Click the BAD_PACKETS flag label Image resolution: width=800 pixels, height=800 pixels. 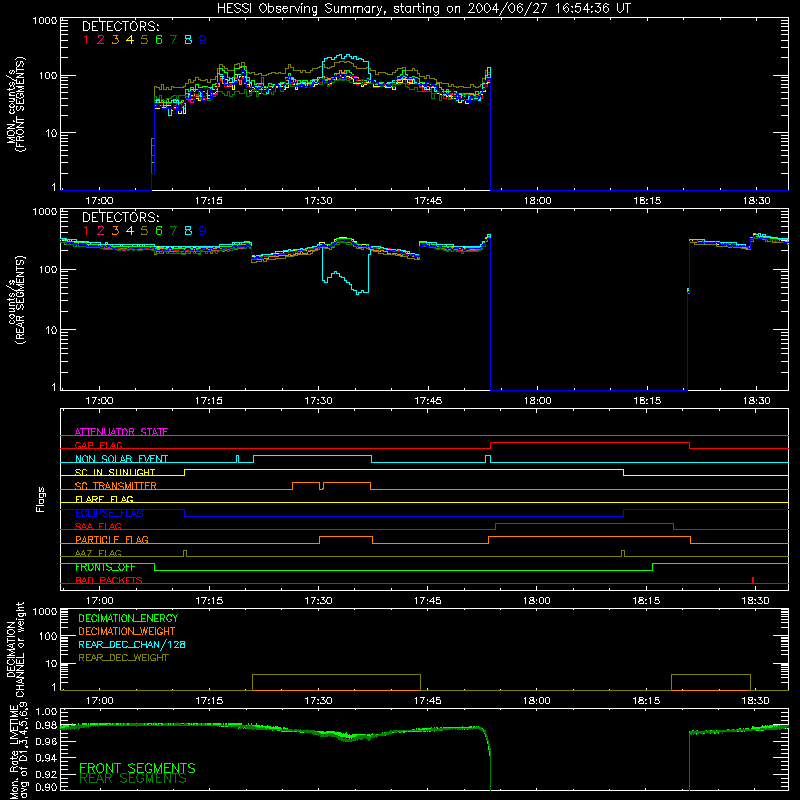tap(109, 580)
